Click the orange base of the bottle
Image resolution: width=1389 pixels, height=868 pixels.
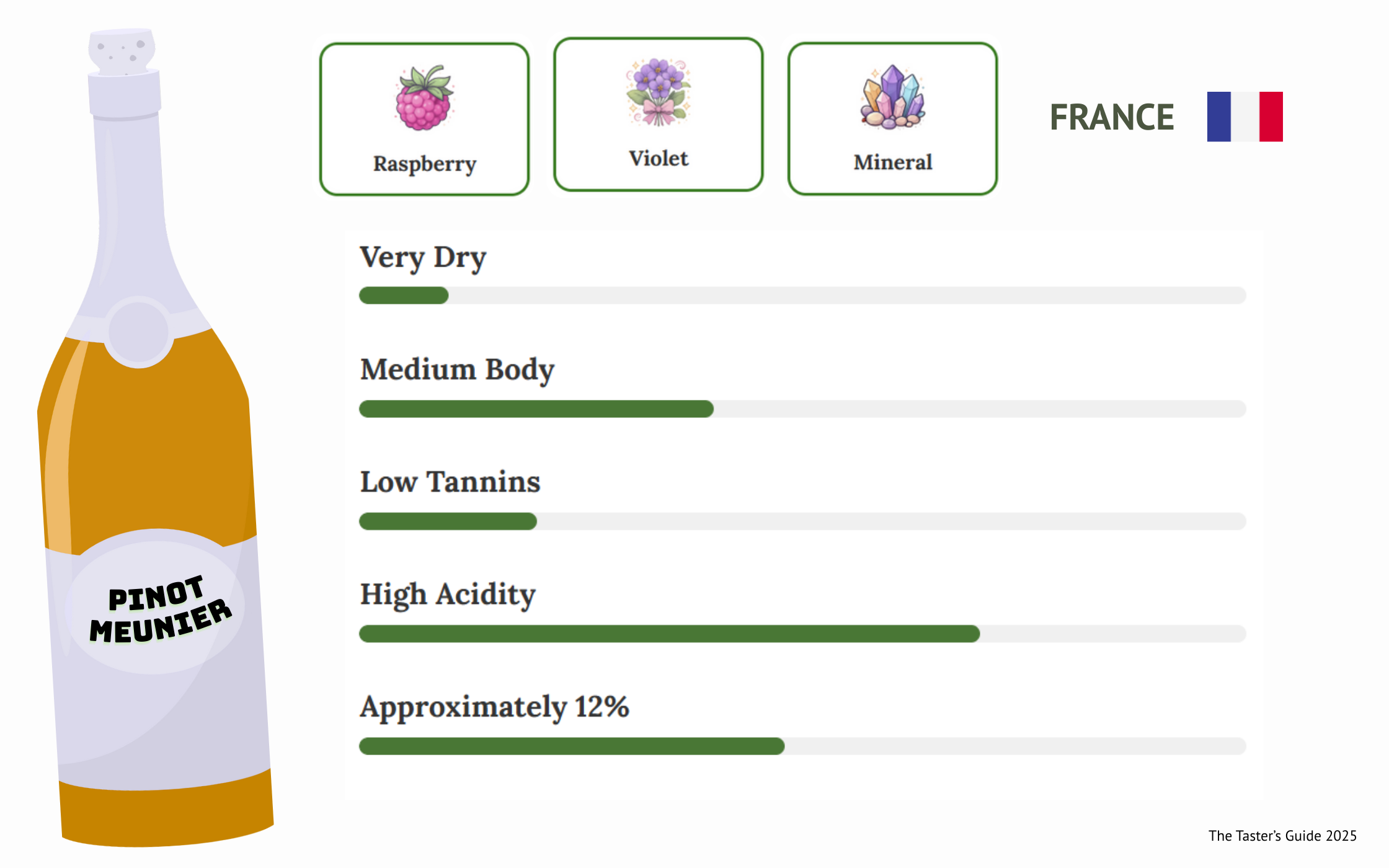[x=167, y=811]
